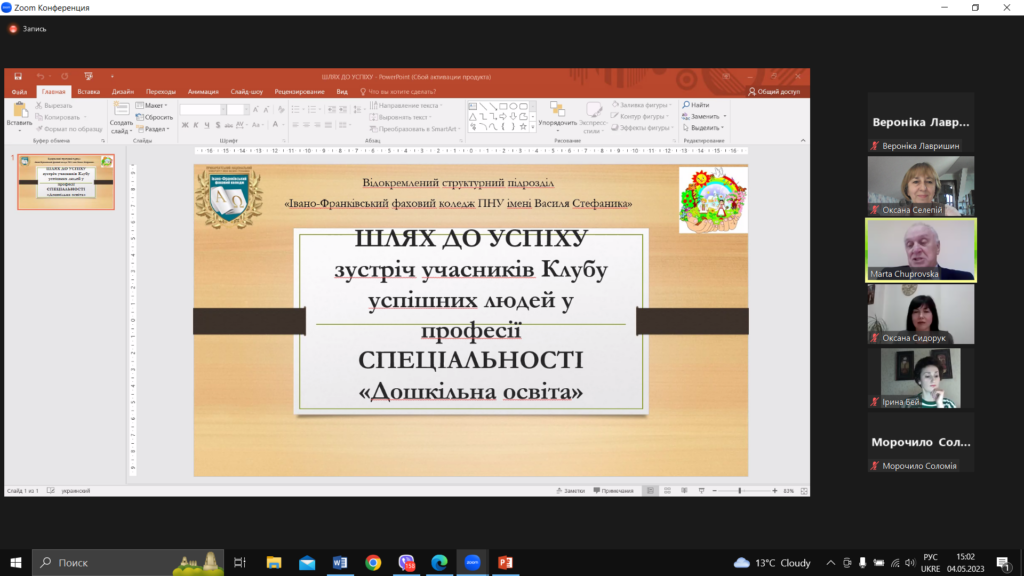Viewport: 1024px width, 576px height.
Task: Click the Find (Найти) magnifier button
Action: coord(696,105)
